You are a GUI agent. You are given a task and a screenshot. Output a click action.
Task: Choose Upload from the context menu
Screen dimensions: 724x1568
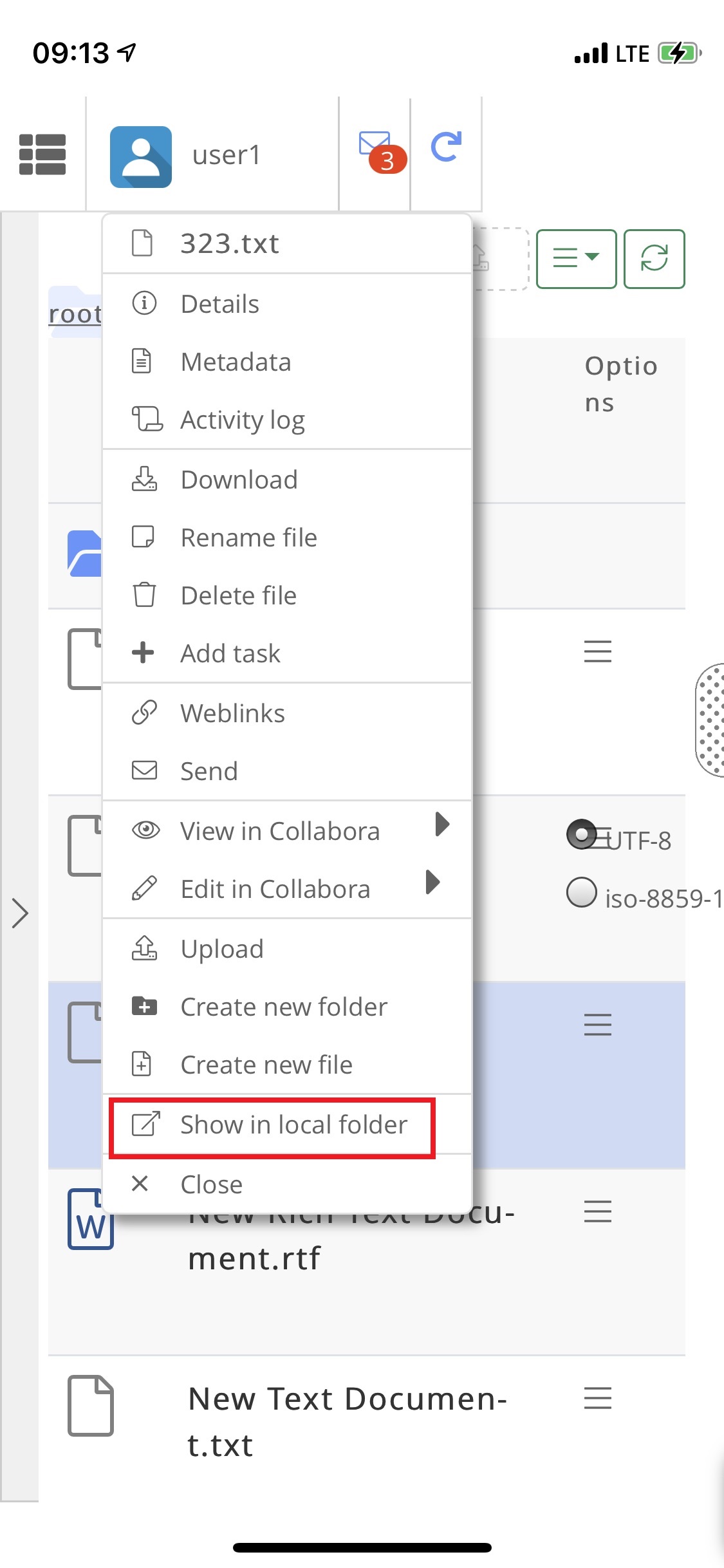point(287,949)
